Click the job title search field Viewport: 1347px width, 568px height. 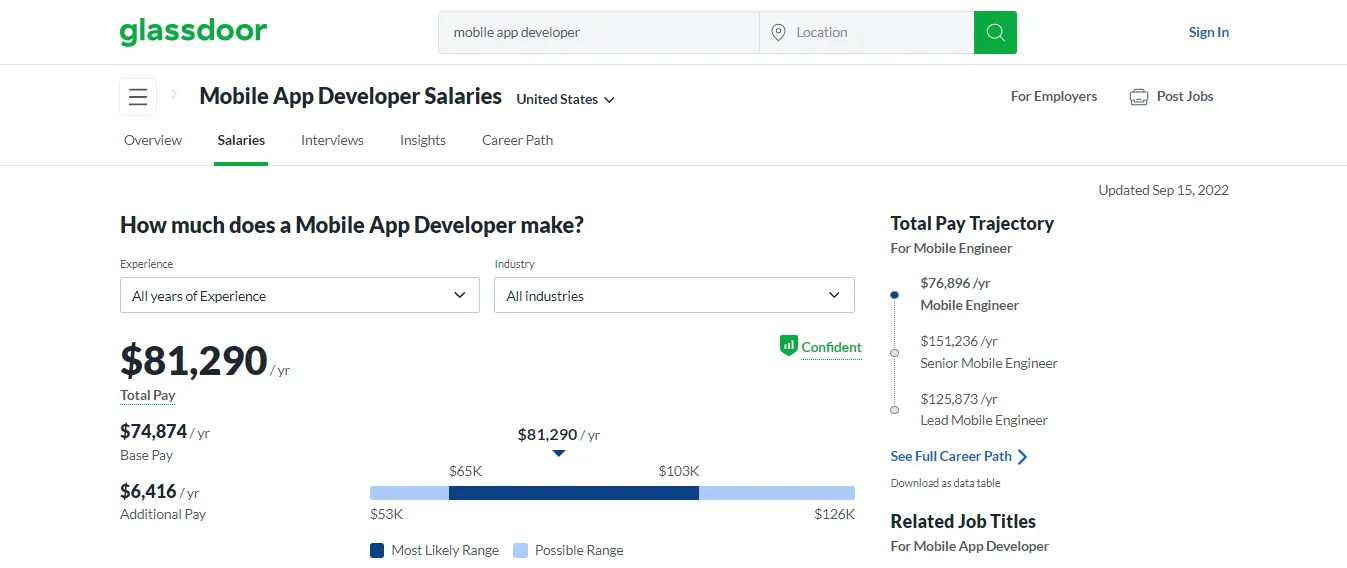click(599, 32)
